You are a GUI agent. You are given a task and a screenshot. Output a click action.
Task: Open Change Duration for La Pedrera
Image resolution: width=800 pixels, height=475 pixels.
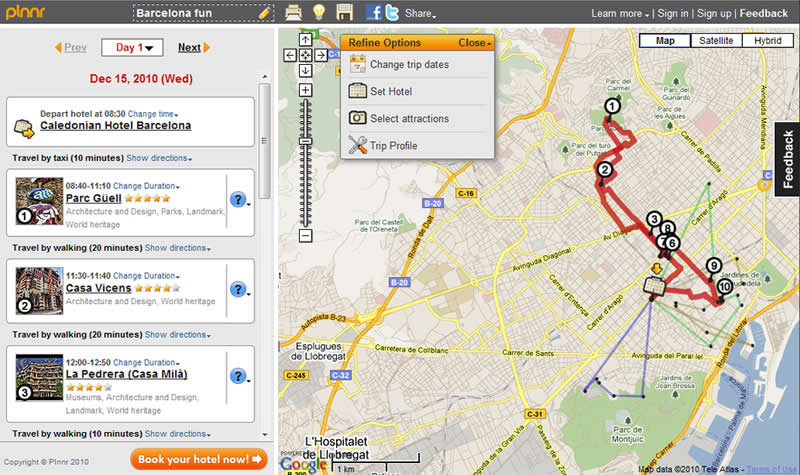(146, 362)
